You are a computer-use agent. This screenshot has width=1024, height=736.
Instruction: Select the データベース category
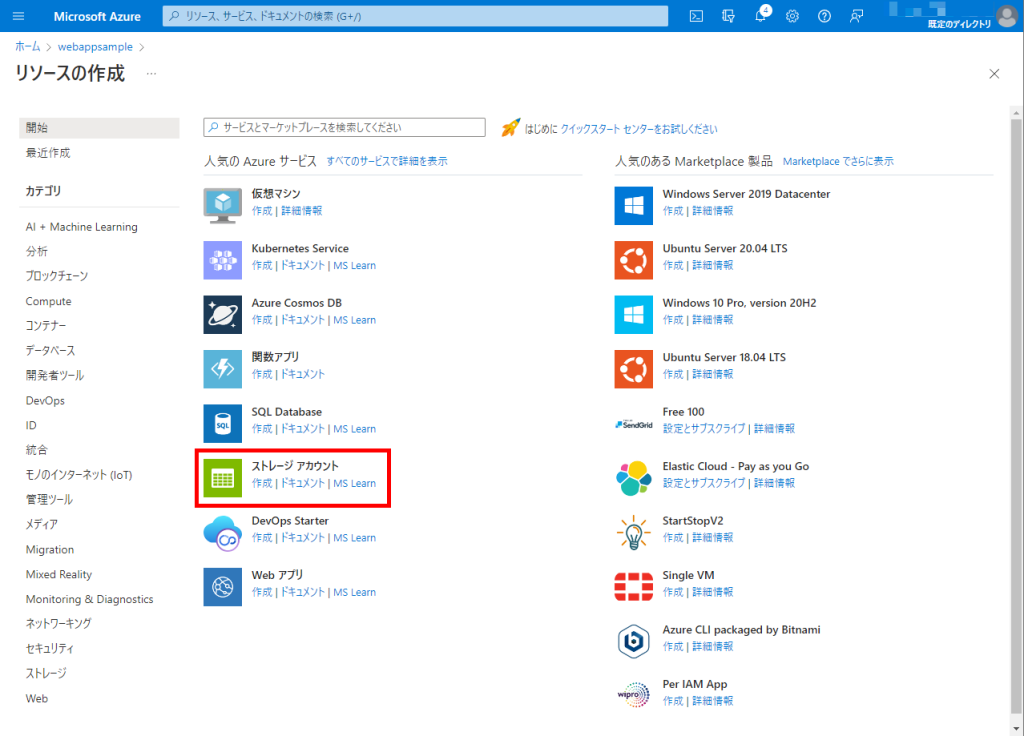[50, 351]
